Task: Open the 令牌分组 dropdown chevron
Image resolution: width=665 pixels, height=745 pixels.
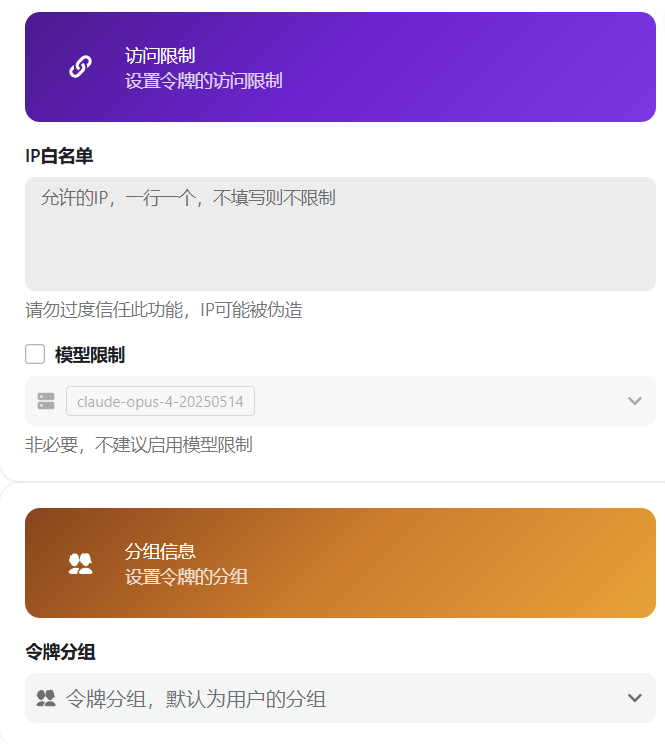Action: tap(635, 698)
